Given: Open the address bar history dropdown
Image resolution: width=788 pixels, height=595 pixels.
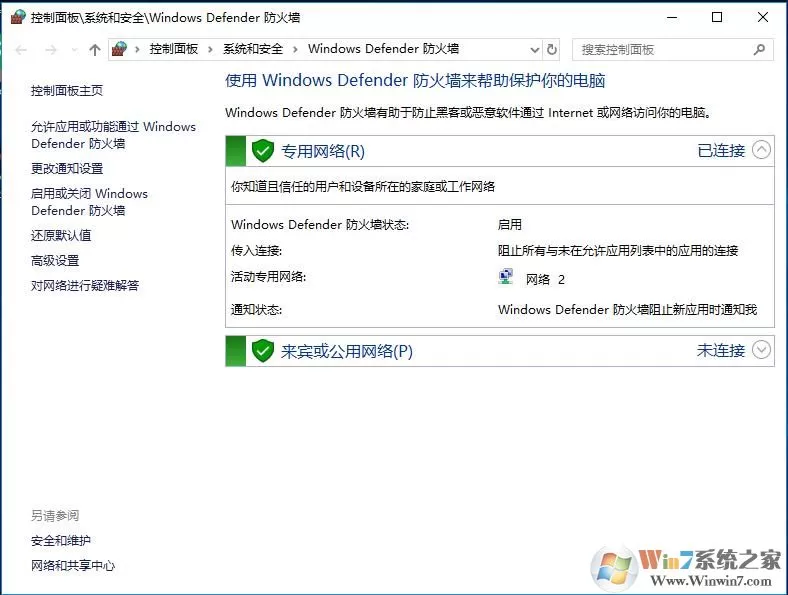Looking at the screenshot, I should click(x=535, y=50).
